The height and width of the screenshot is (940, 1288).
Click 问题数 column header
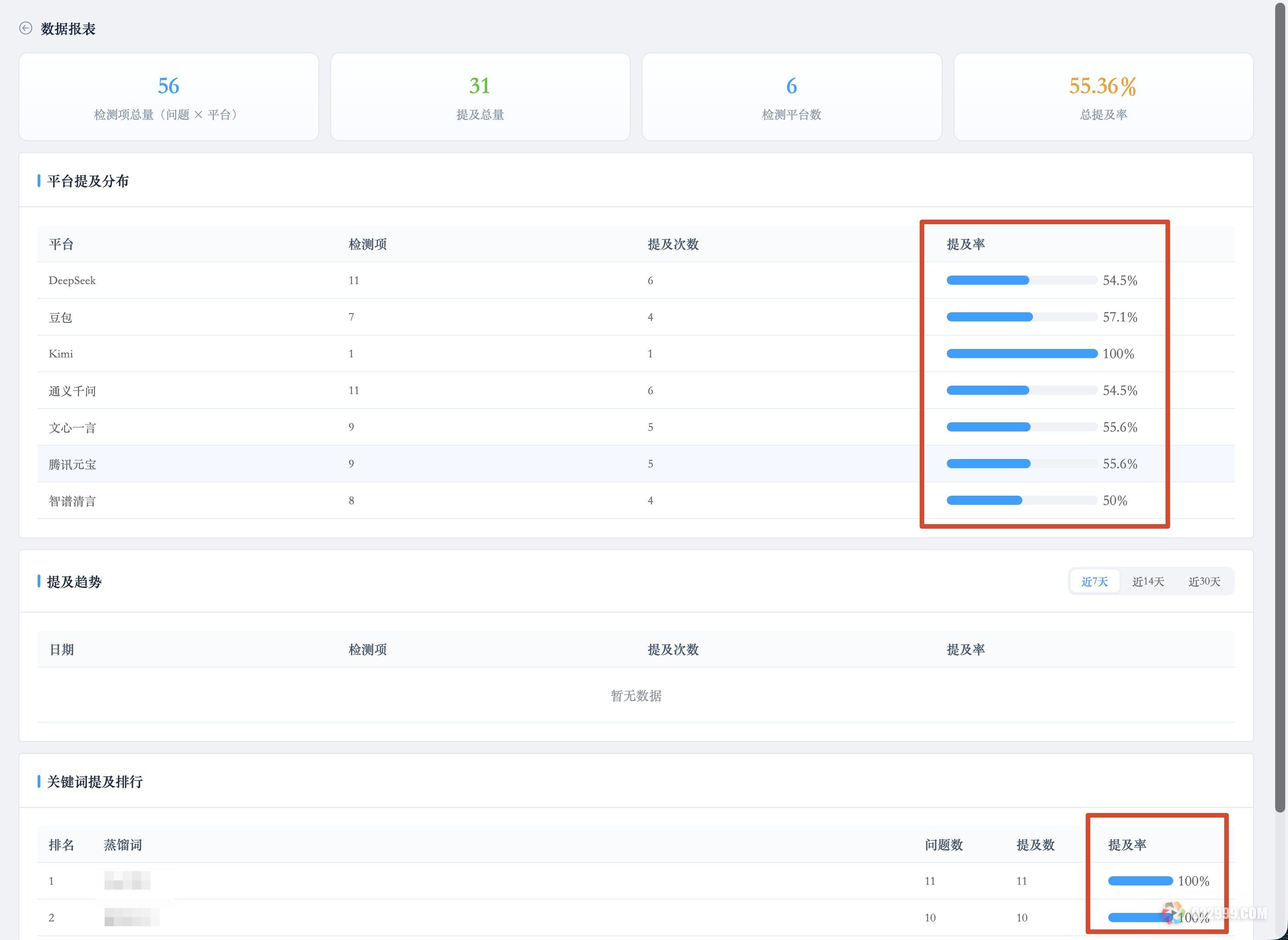[944, 845]
